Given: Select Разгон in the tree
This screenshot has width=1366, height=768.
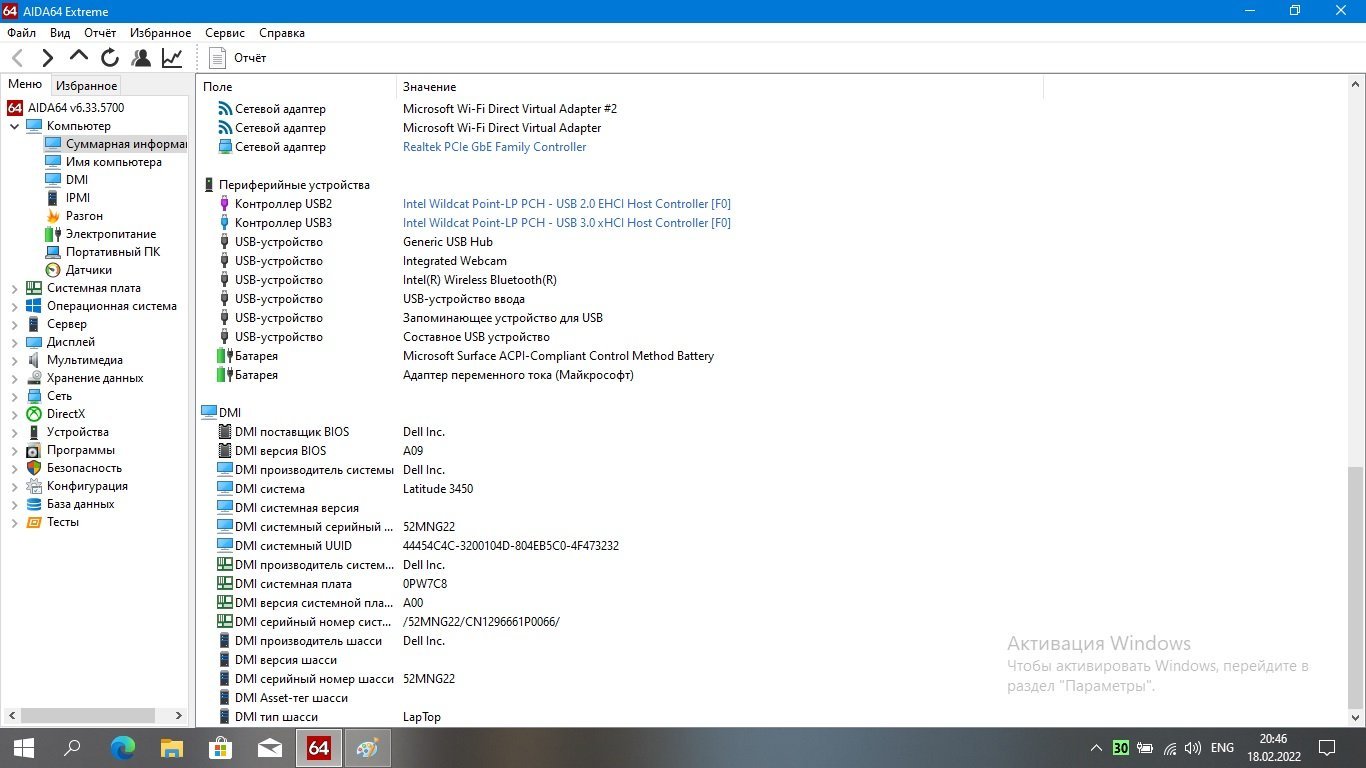Looking at the screenshot, I should [84, 216].
